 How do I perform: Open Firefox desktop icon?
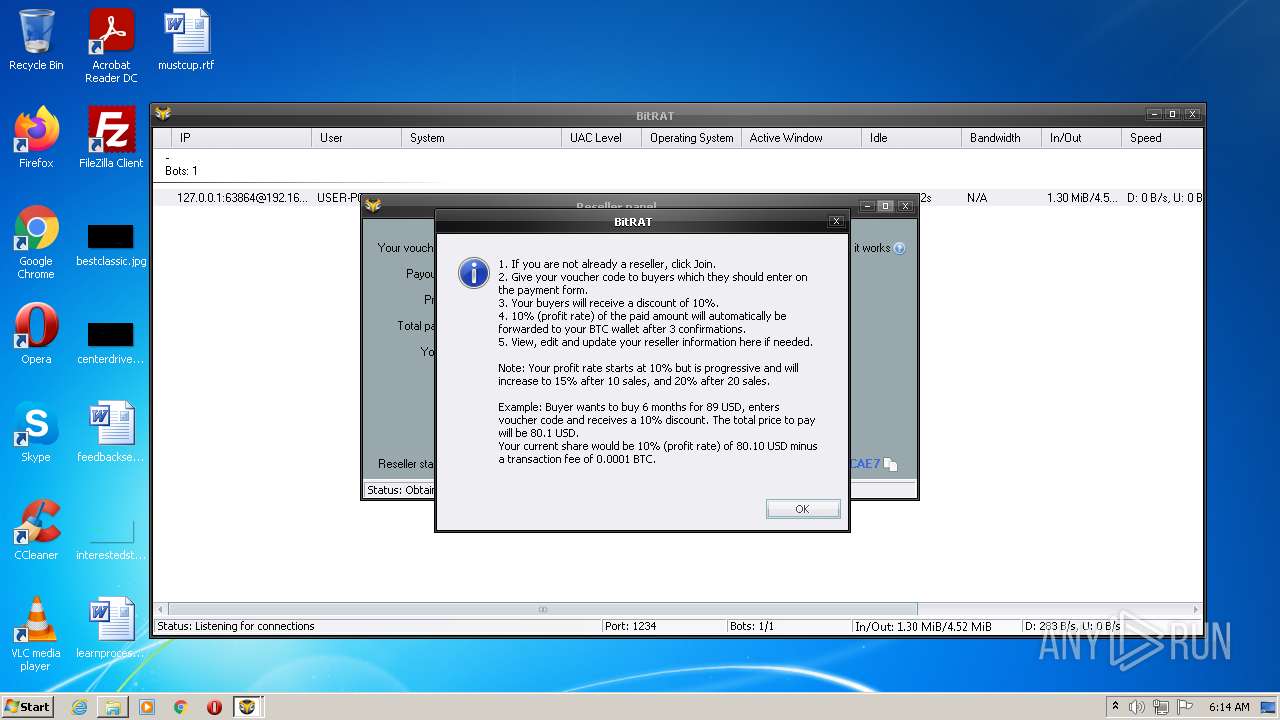(36, 138)
